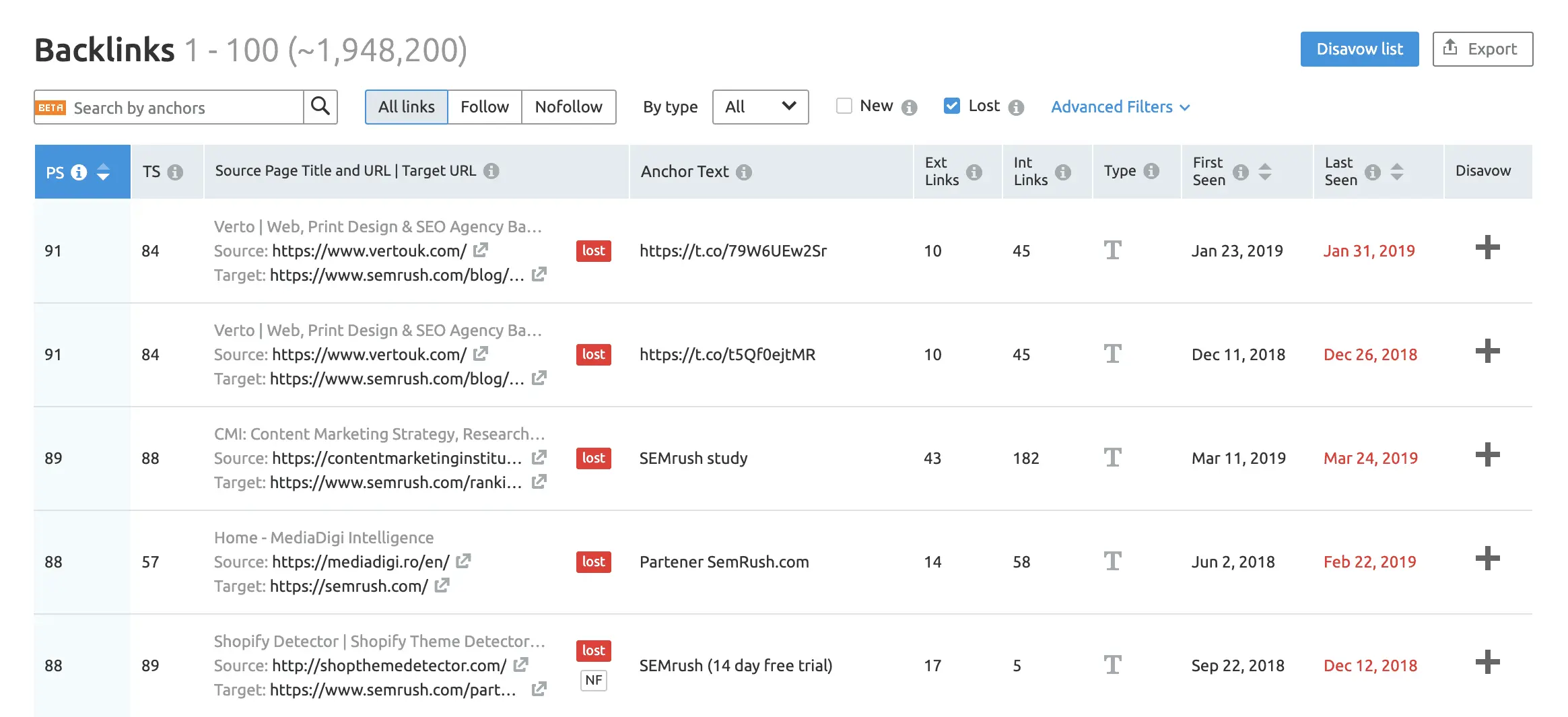Image resolution: width=1568 pixels, height=717 pixels.
Task: Add Feb 22, 2019 row to disavow
Action: [1487, 559]
